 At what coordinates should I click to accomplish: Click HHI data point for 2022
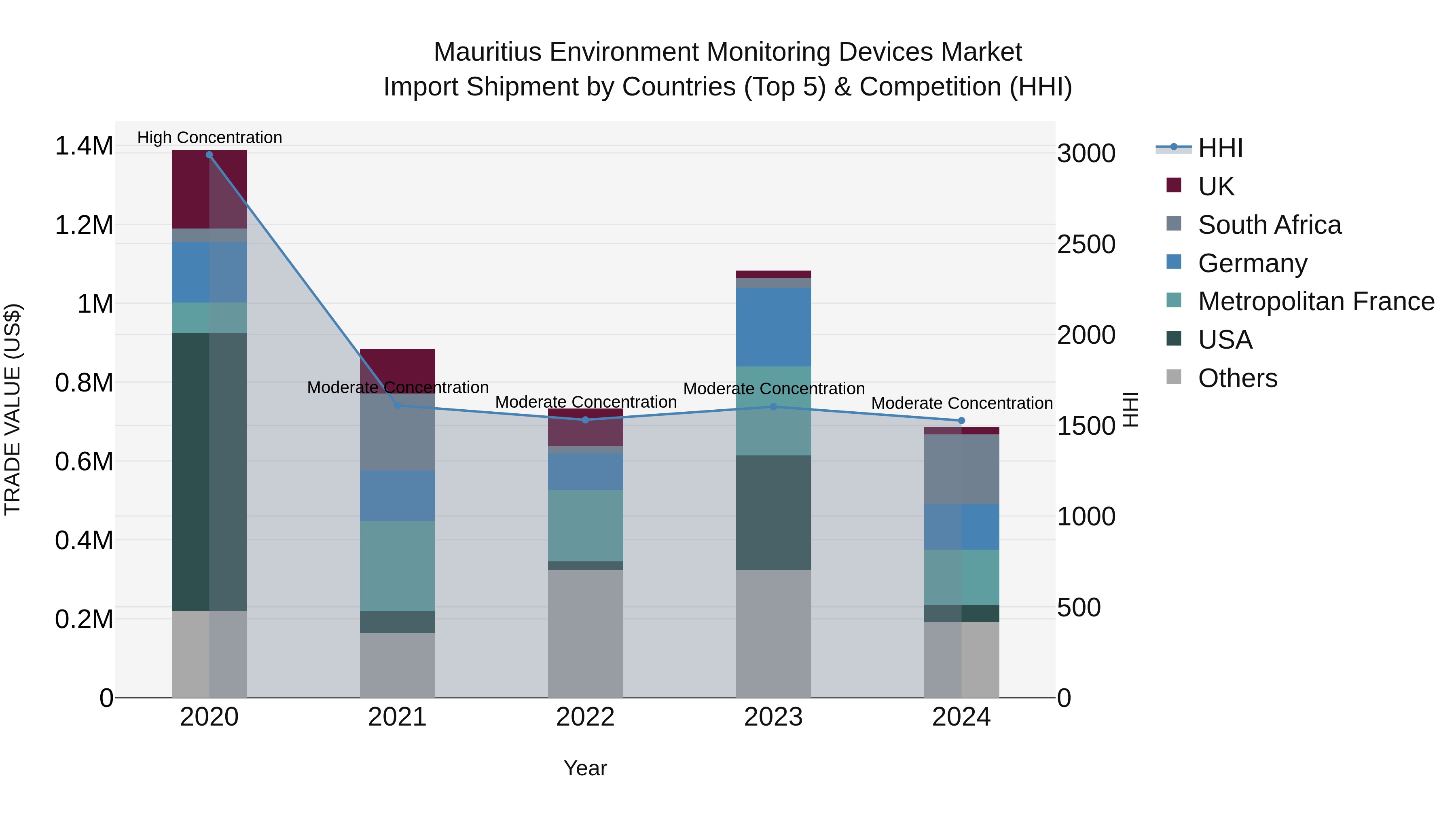586,420
